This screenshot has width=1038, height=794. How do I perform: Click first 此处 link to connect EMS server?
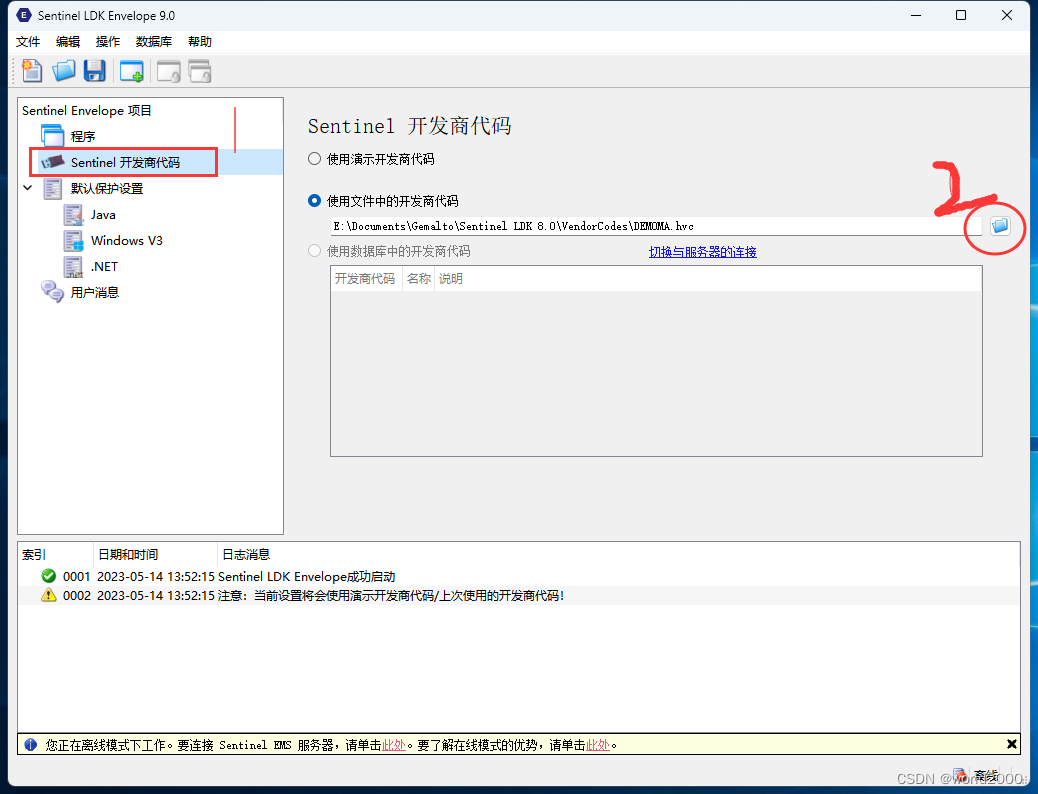click(x=393, y=745)
